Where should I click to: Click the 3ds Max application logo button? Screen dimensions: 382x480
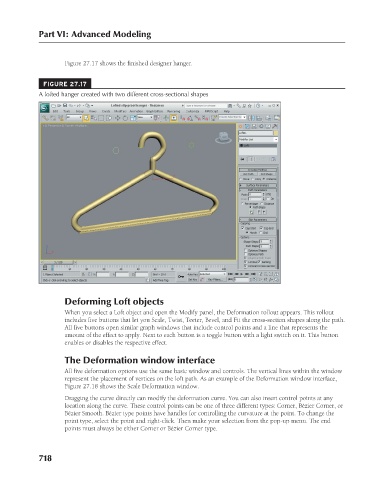(45, 108)
